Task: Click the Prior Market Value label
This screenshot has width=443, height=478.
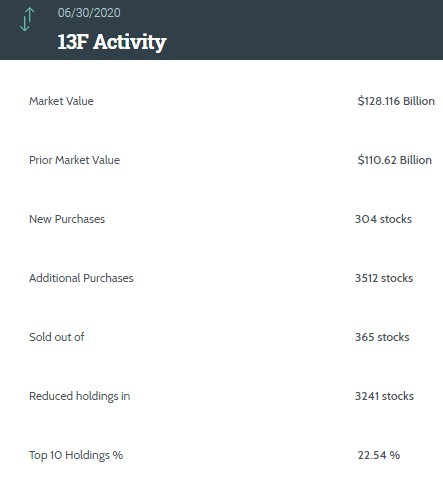Action: click(74, 160)
